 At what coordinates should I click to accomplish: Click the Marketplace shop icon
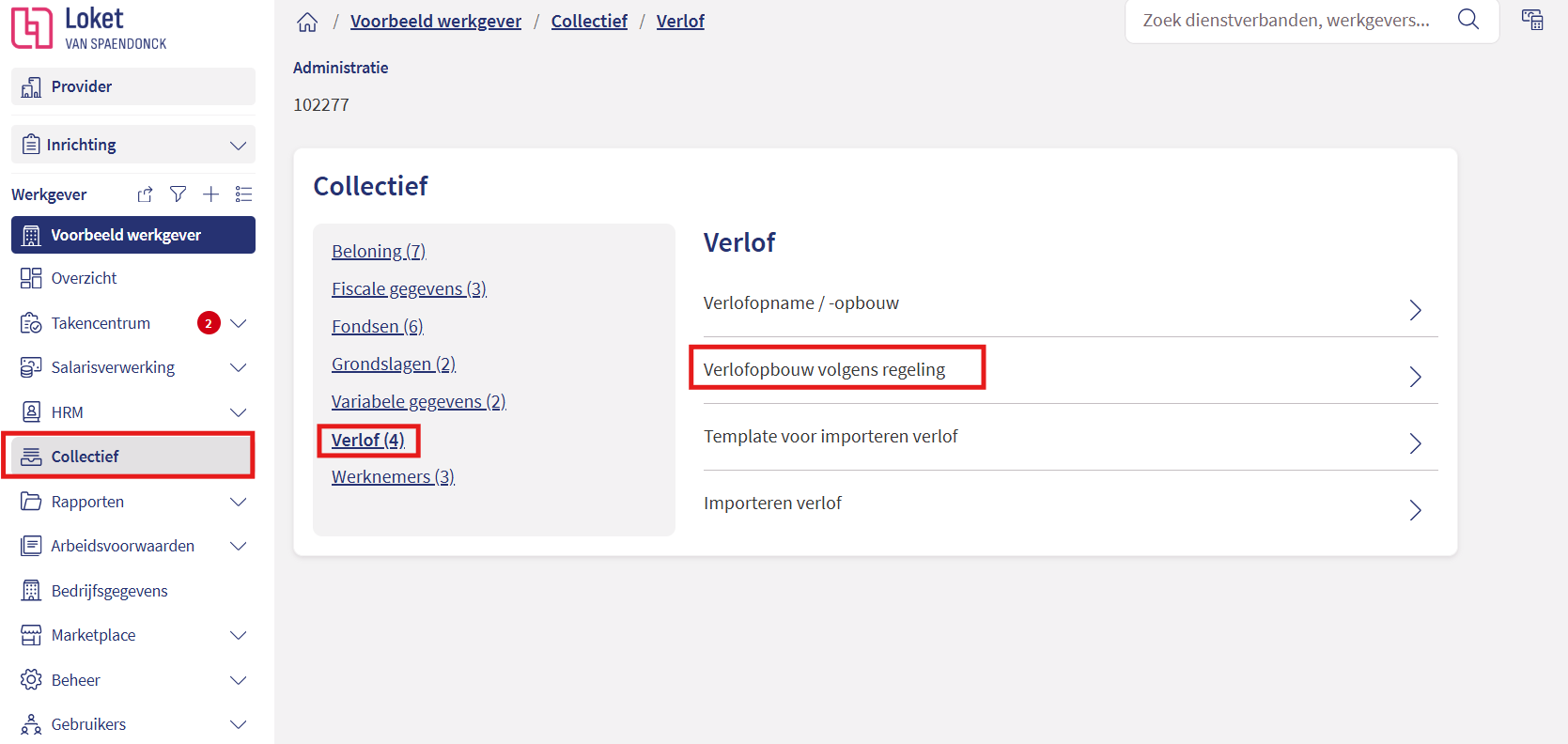[x=31, y=635]
